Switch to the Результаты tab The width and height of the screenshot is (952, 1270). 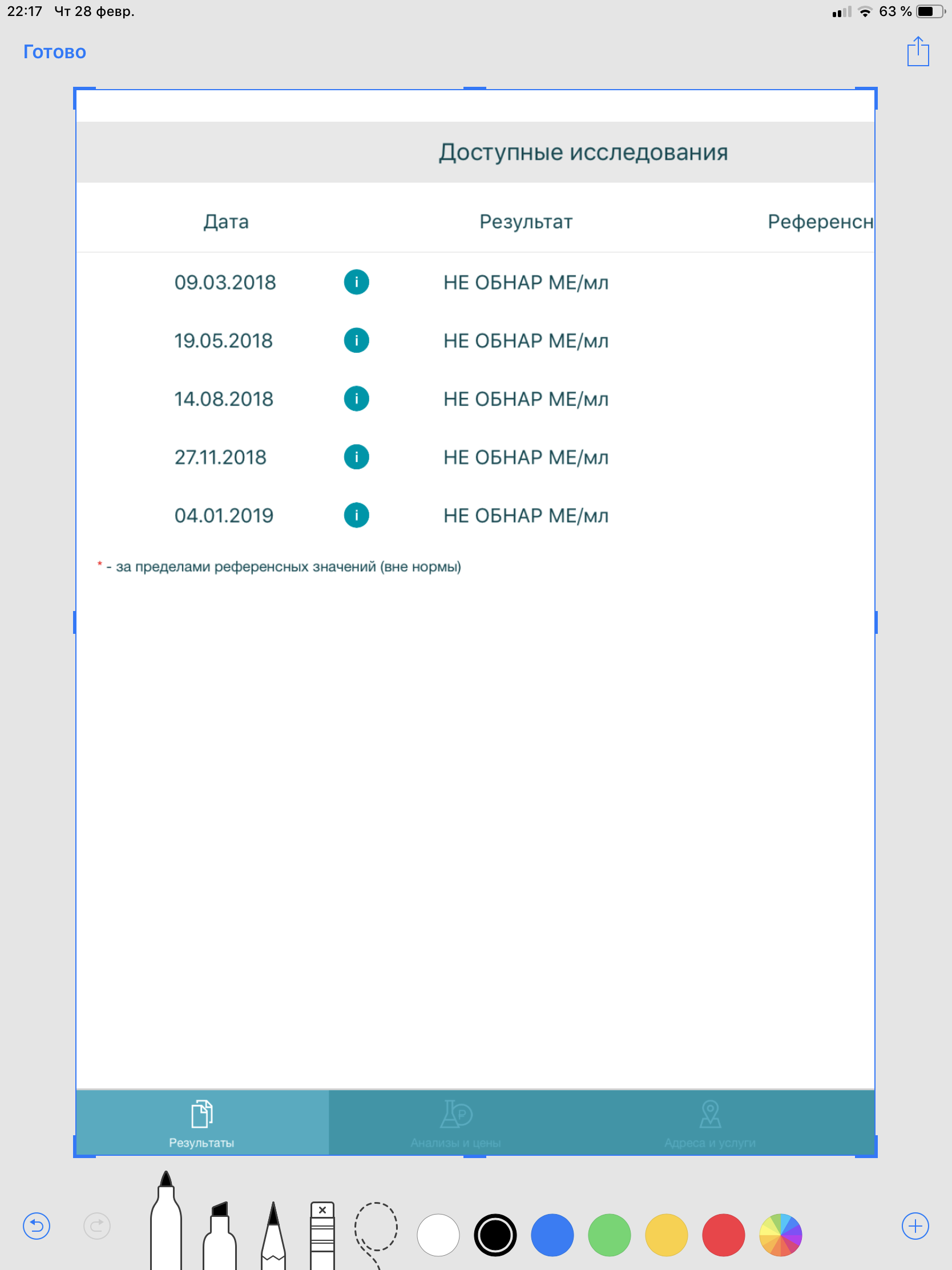pyautogui.click(x=201, y=1124)
